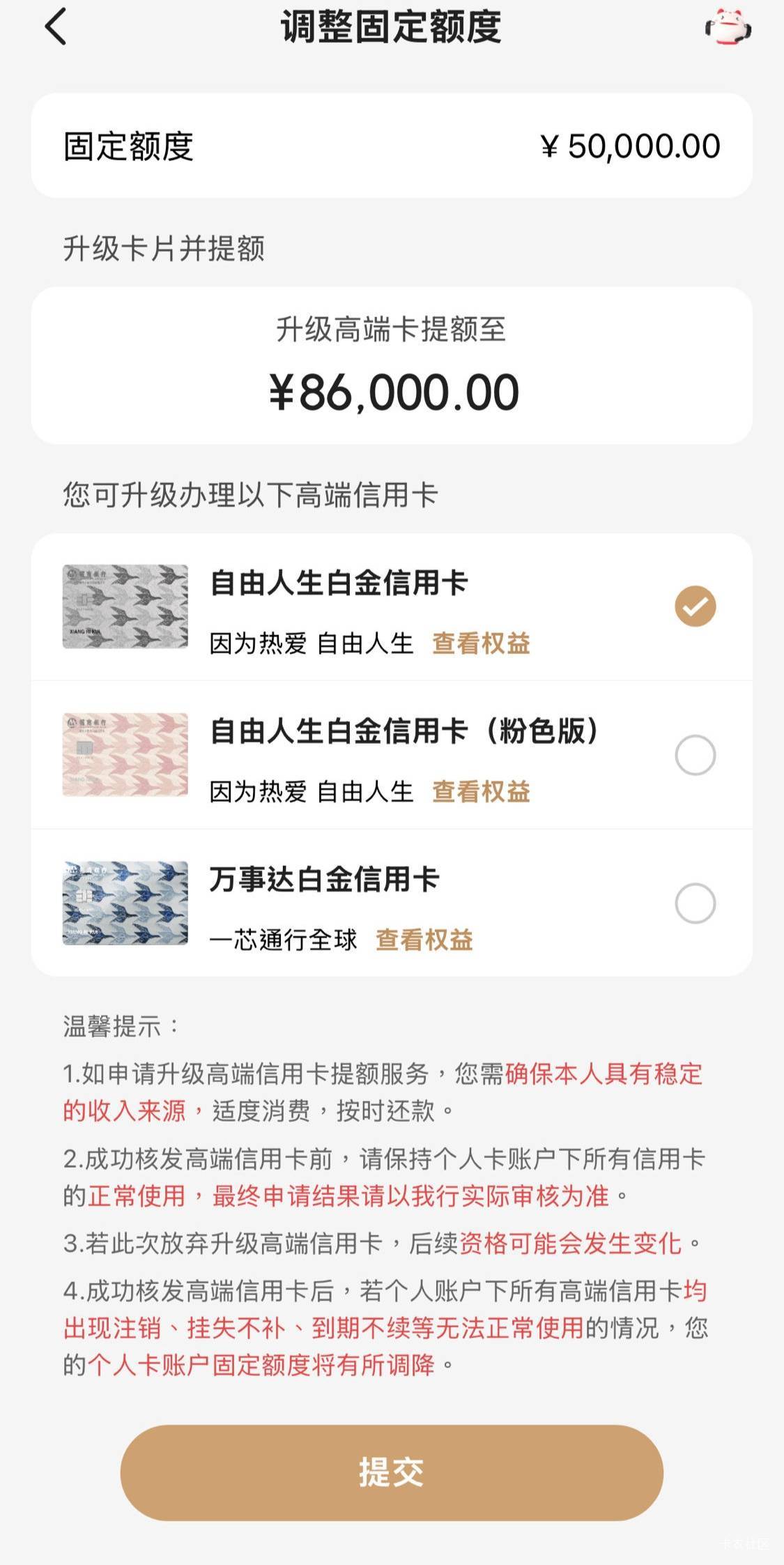Tap the 调整固定额度 page title
Image resolution: width=784 pixels, height=1565 pixels.
(391, 27)
